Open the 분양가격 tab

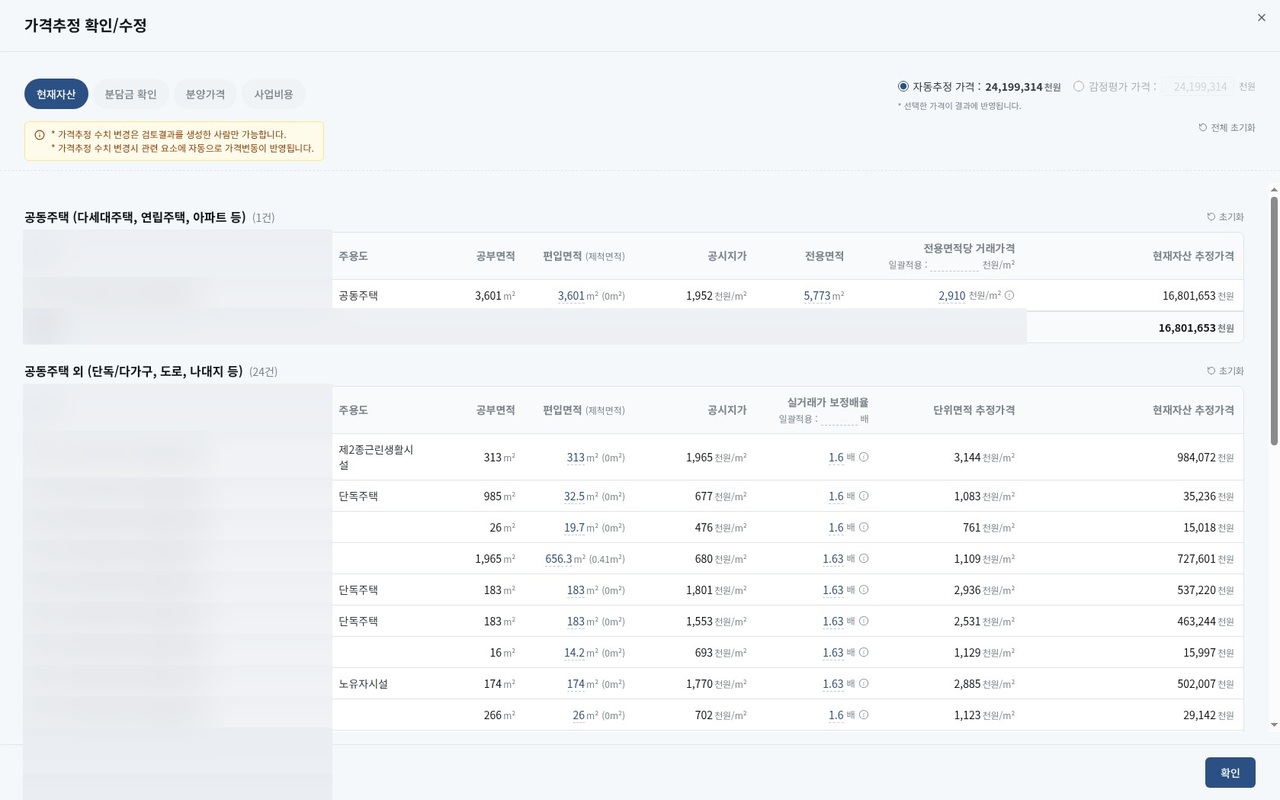[x=205, y=94]
